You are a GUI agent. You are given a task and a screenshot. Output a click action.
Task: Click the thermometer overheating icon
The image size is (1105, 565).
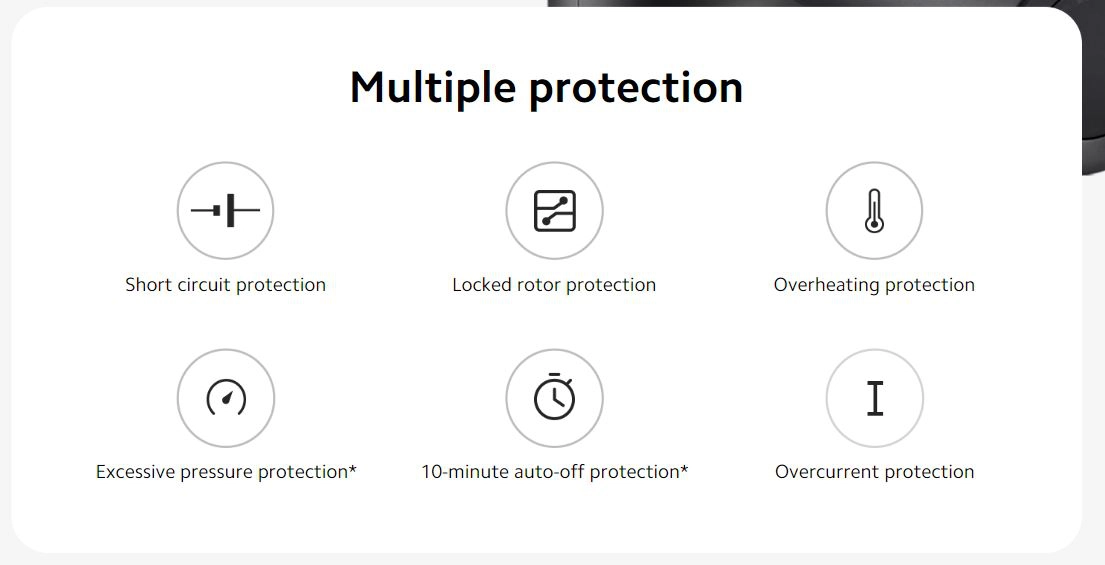pos(874,210)
